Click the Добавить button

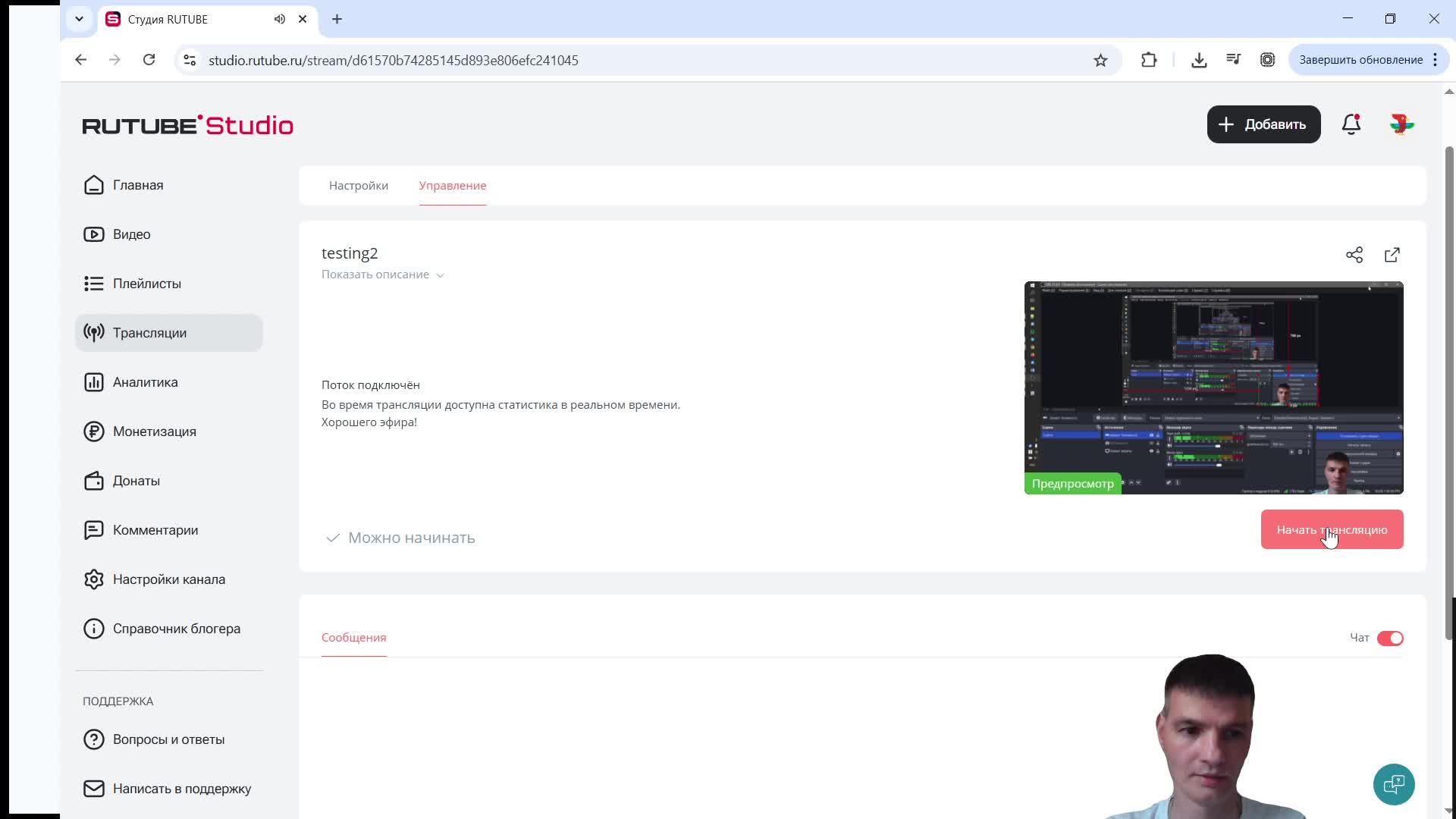1264,124
